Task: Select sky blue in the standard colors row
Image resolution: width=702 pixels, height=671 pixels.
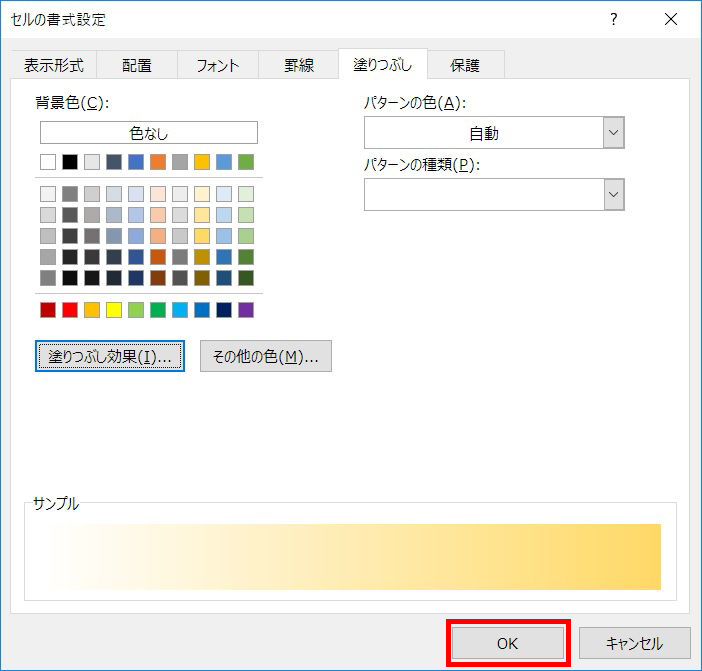Action: tap(180, 310)
